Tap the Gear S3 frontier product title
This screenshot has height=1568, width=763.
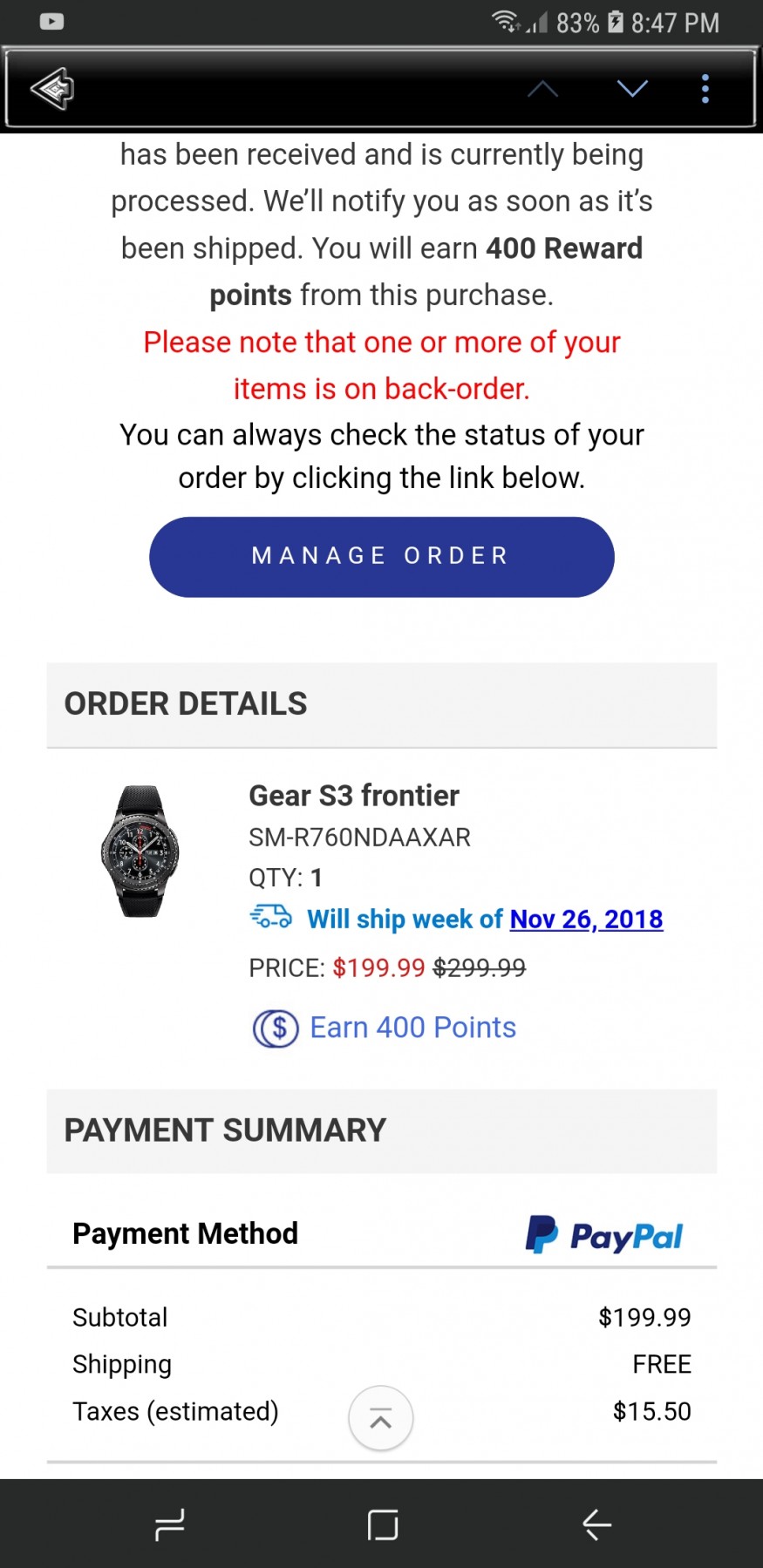click(x=354, y=795)
